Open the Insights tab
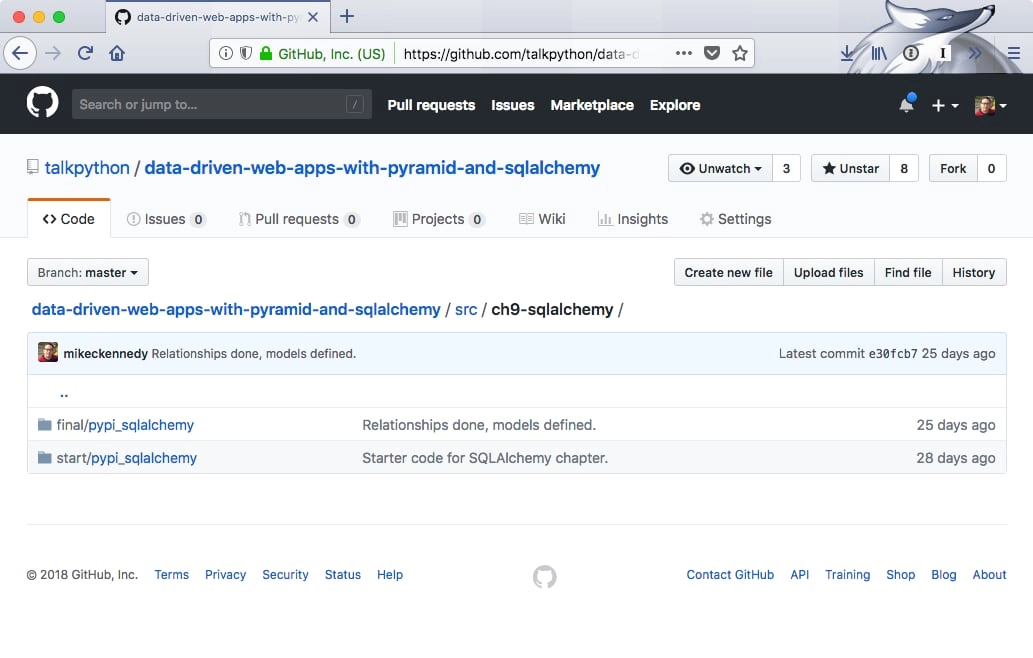This screenshot has width=1033, height=658. [632, 219]
